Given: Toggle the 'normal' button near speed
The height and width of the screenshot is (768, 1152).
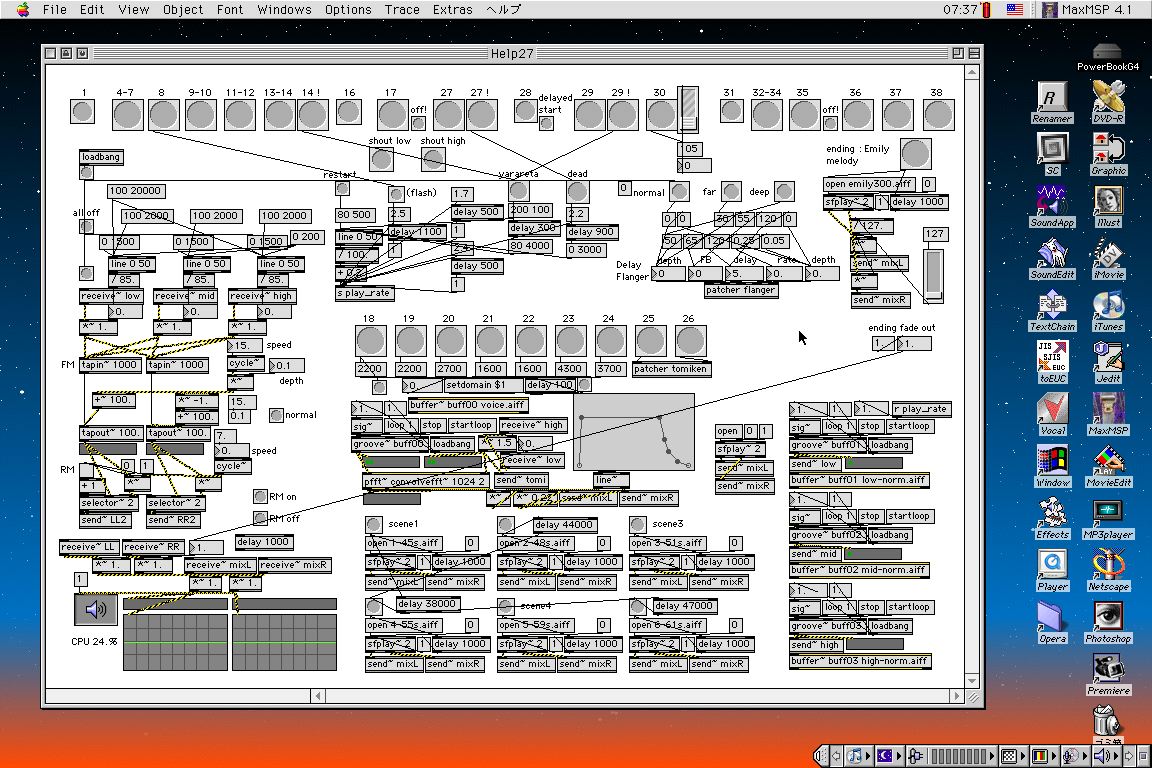Looking at the screenshot, I should pyautogui.click(x=276, y=415).
